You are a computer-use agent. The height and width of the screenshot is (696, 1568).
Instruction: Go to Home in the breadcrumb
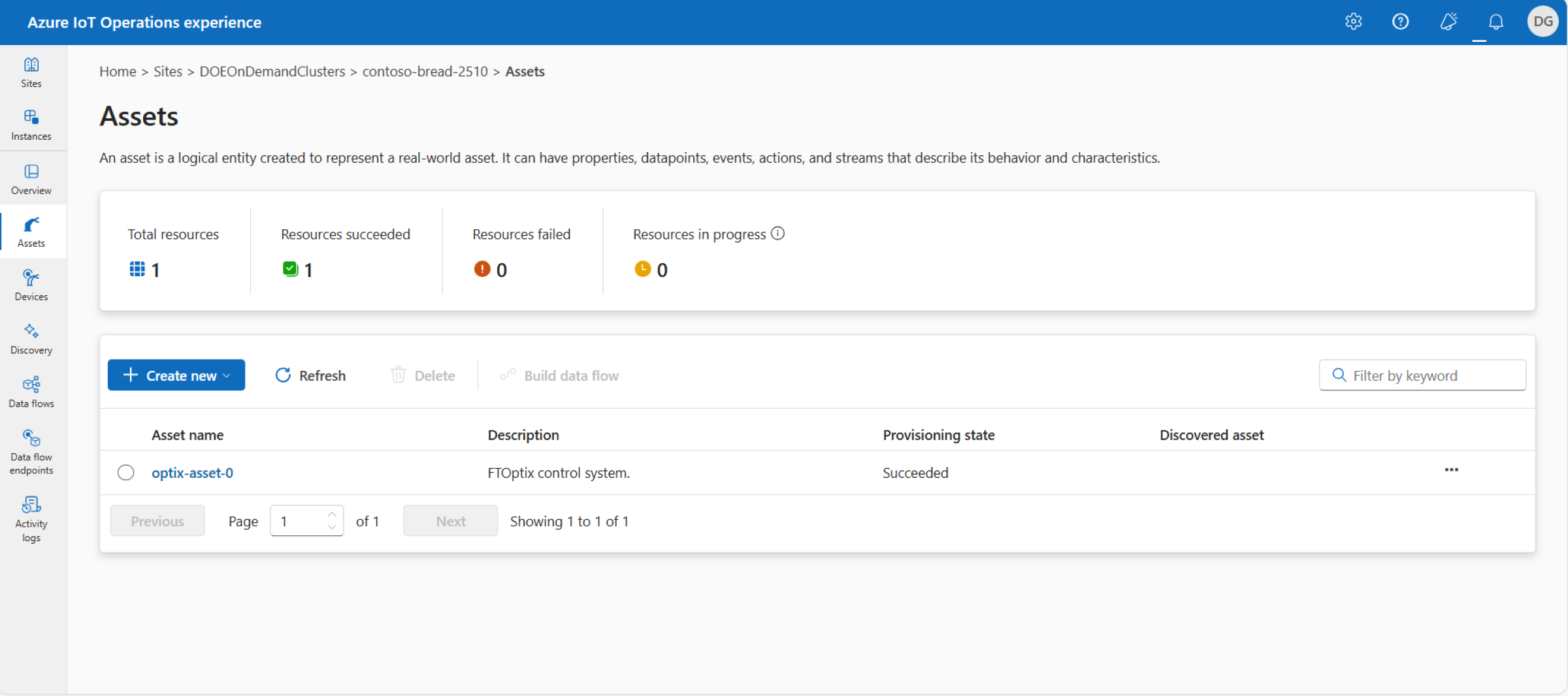click(x=118, y=71)
